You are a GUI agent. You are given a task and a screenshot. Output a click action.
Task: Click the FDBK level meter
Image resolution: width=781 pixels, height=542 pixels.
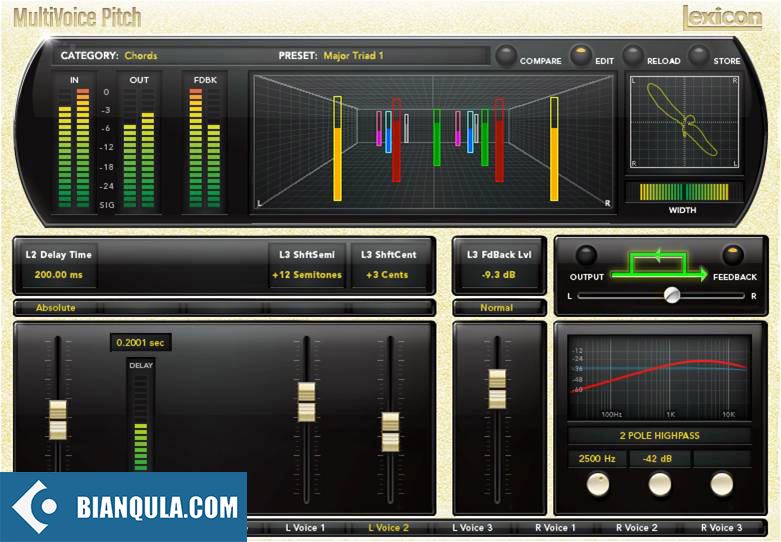click(x=205, y=148)
